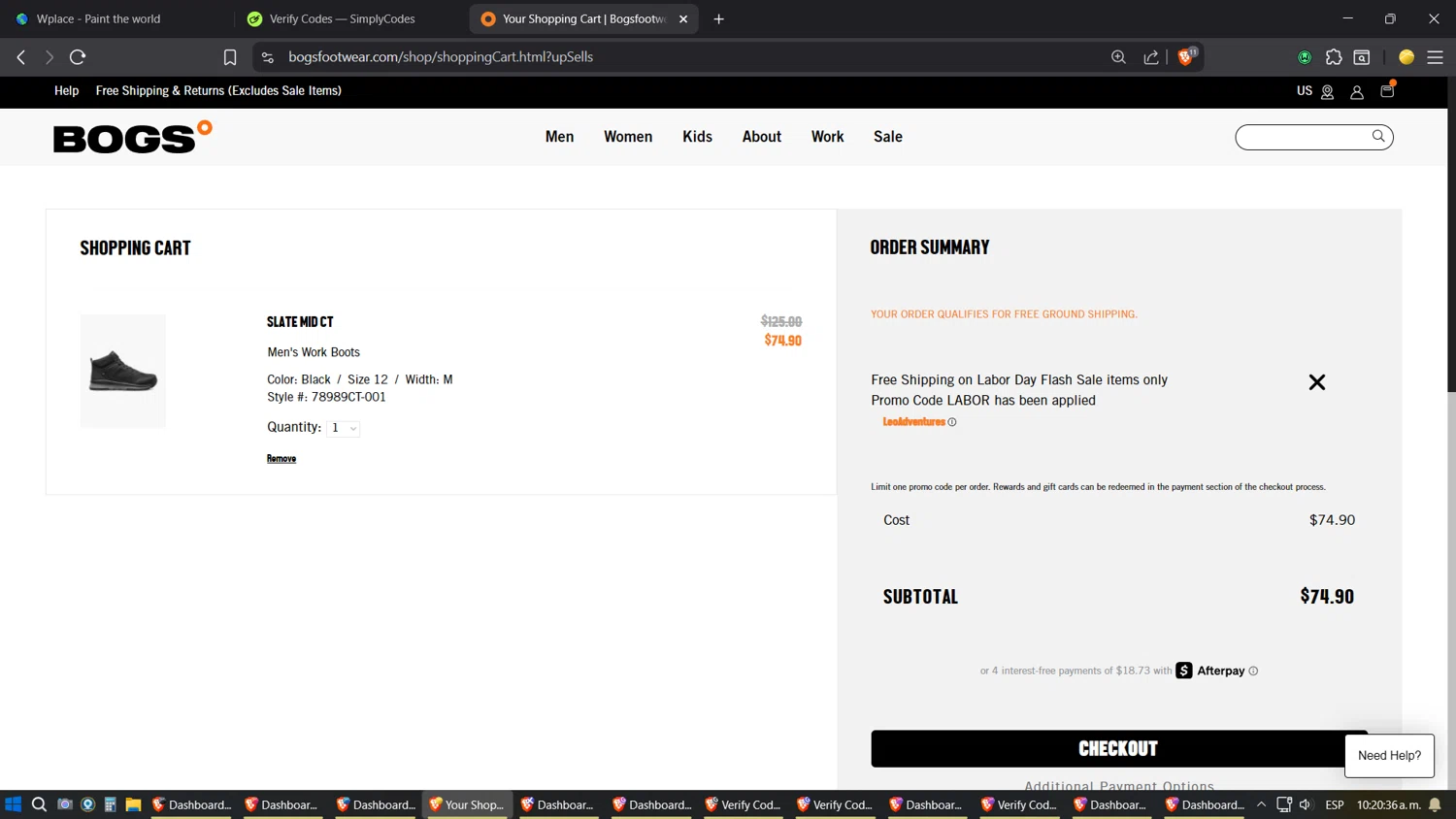
Task: Open the notifications bell in system tray
Action: tap(1435, 804)
